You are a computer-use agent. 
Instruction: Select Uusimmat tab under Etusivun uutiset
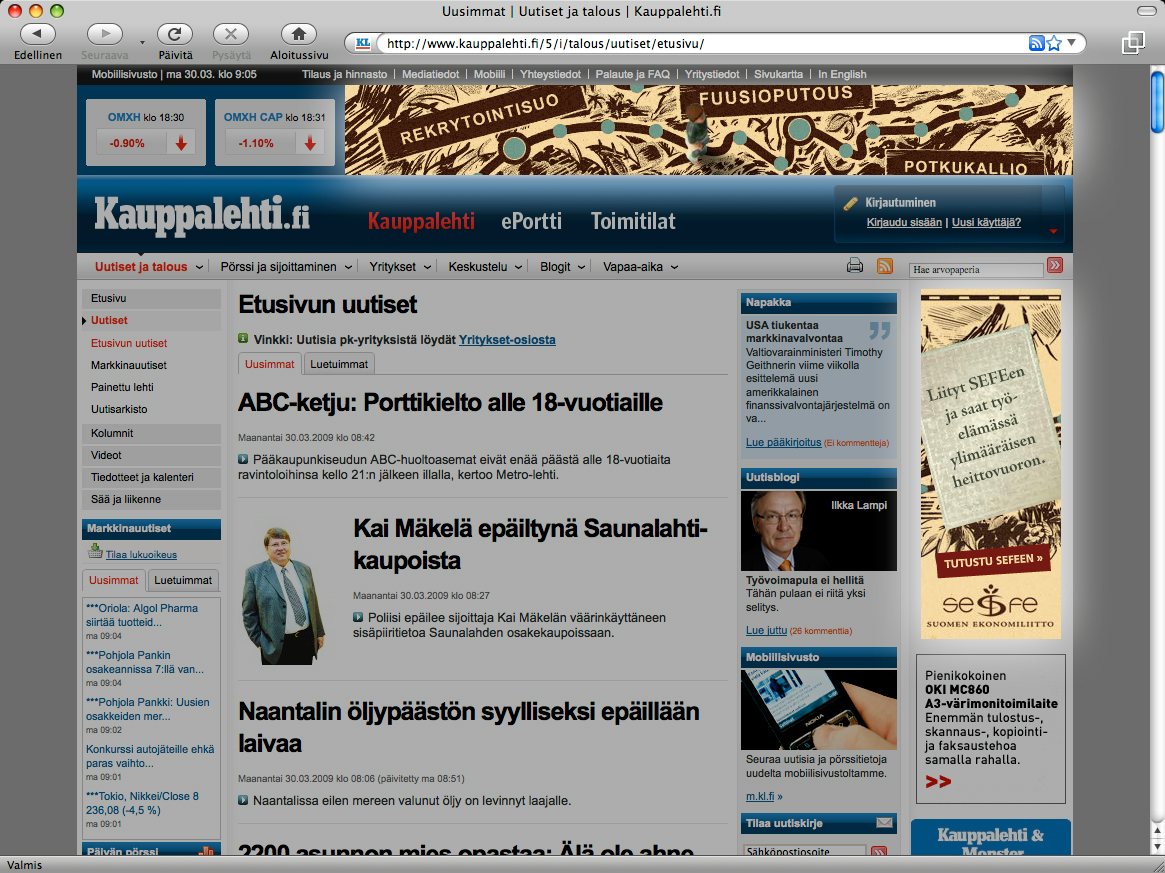coord(270,364)
